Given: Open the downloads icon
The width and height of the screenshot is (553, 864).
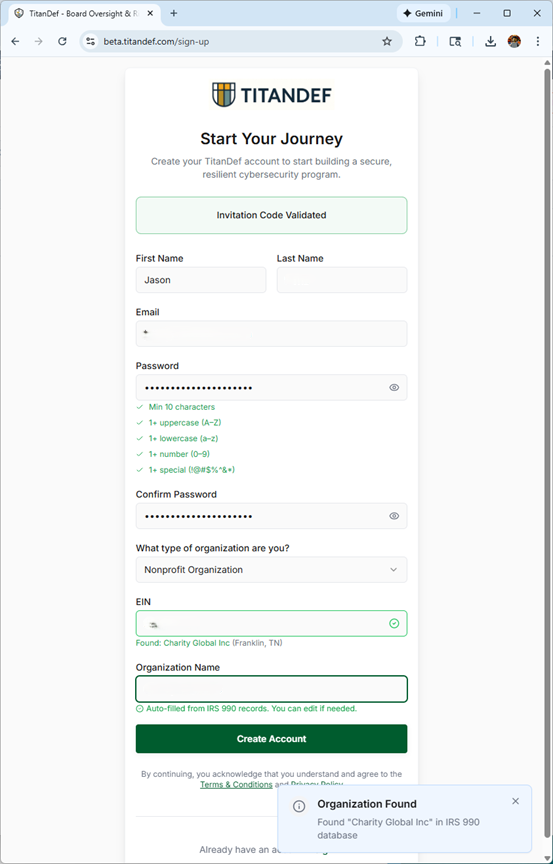Looking at the screenshot, I should click(490, 41).
